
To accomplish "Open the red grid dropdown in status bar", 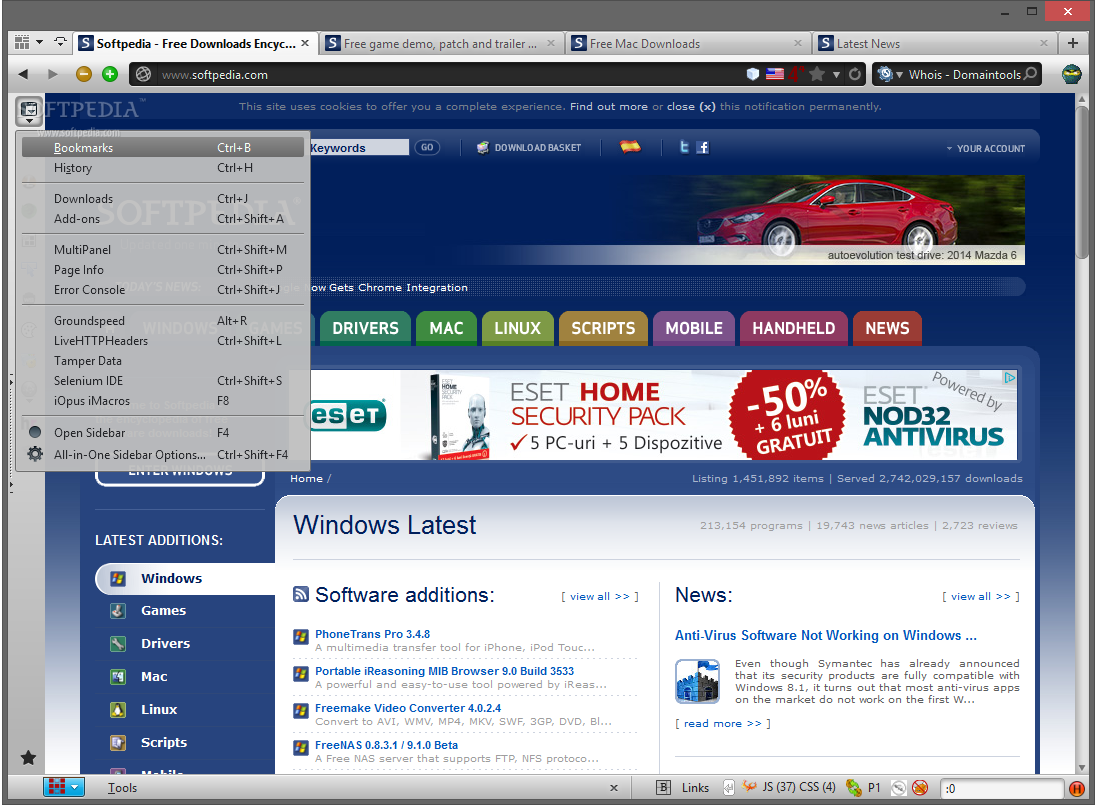I will coord(64,787).
